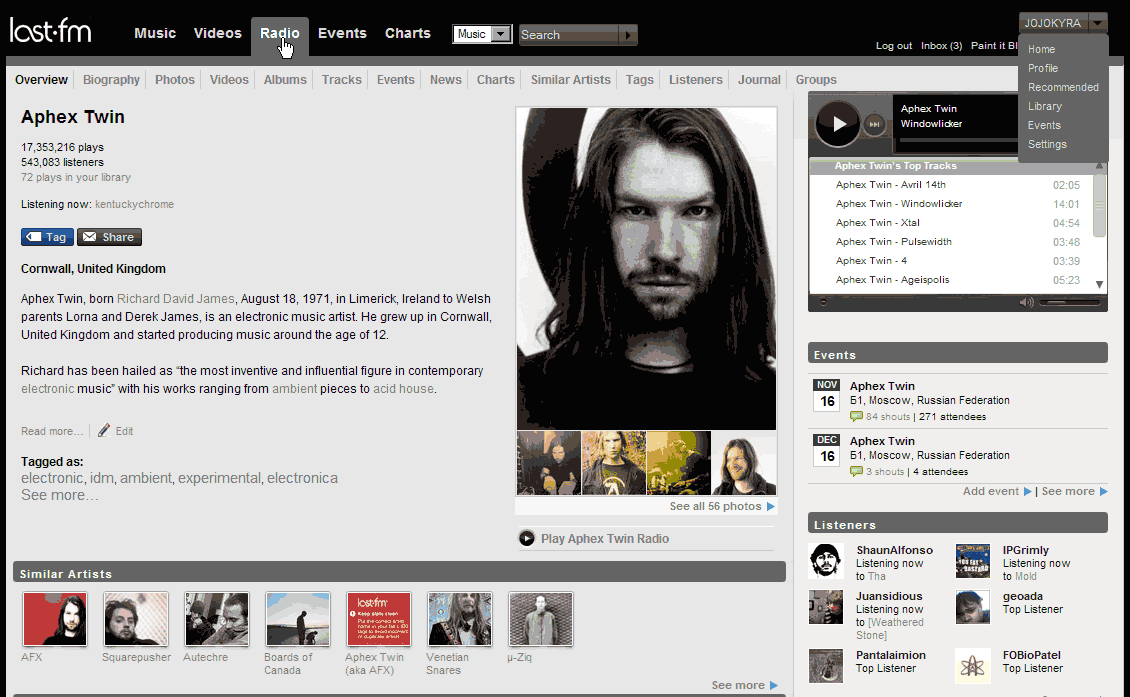1130x697 pixels.
Task: Open Juansidious listener avatar
Action: click(826, 607)
